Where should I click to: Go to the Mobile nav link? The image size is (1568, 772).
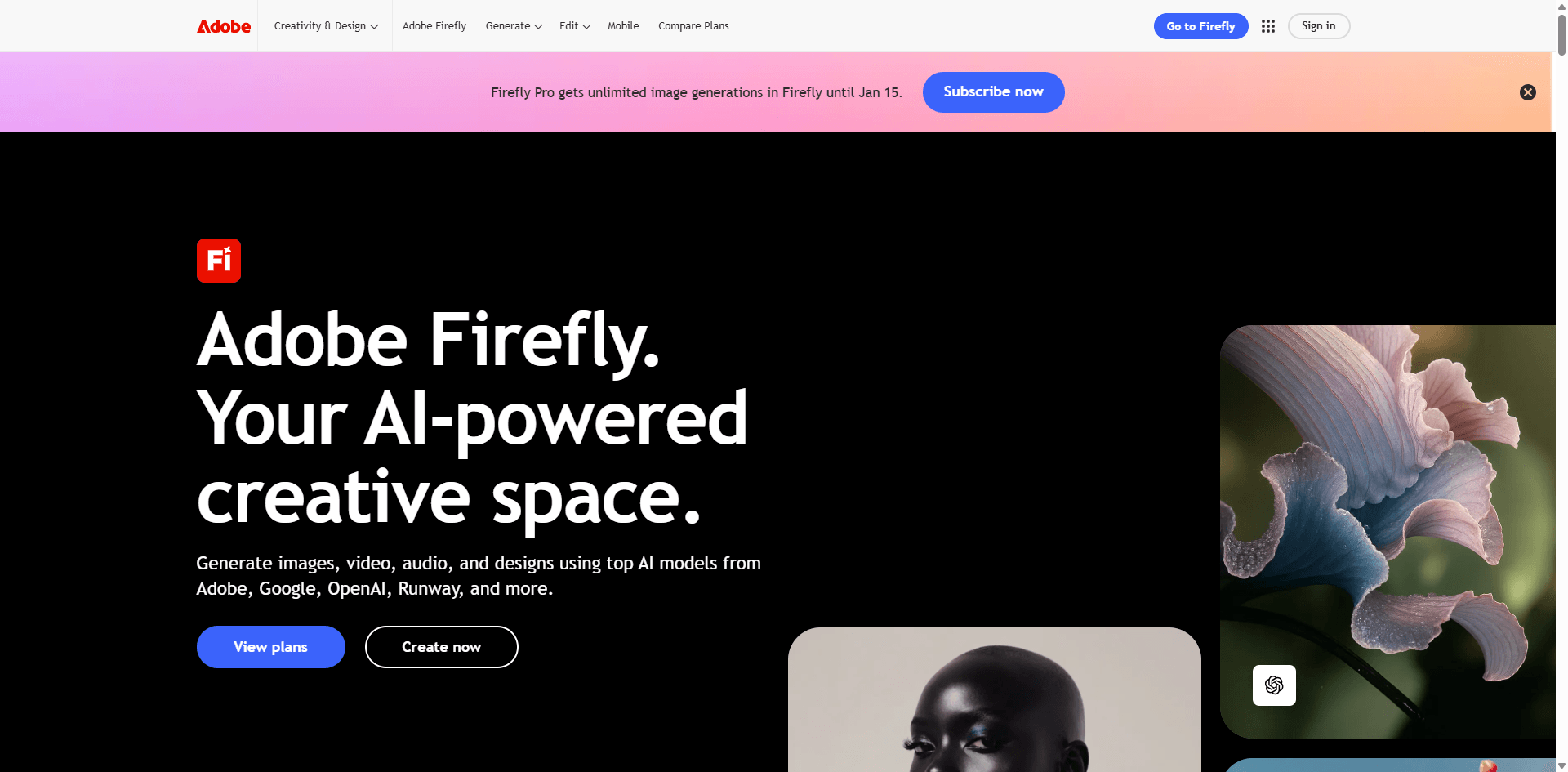coord(623,26)
